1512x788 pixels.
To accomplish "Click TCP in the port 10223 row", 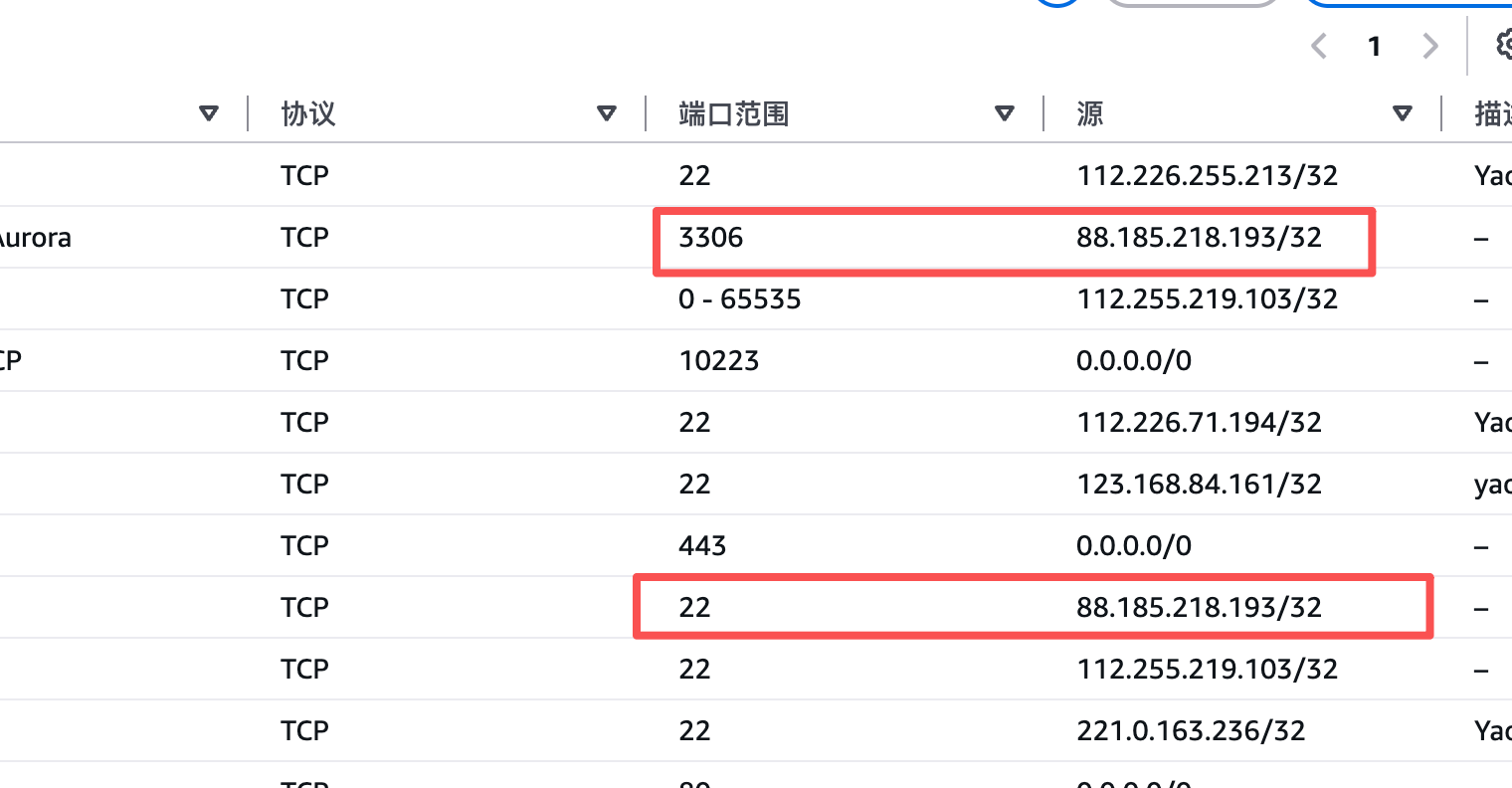I will click(304, 360).
